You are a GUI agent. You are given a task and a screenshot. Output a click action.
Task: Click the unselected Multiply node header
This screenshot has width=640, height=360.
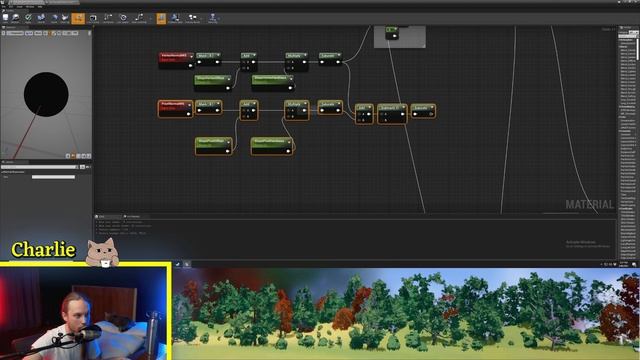tap(295, 56)
